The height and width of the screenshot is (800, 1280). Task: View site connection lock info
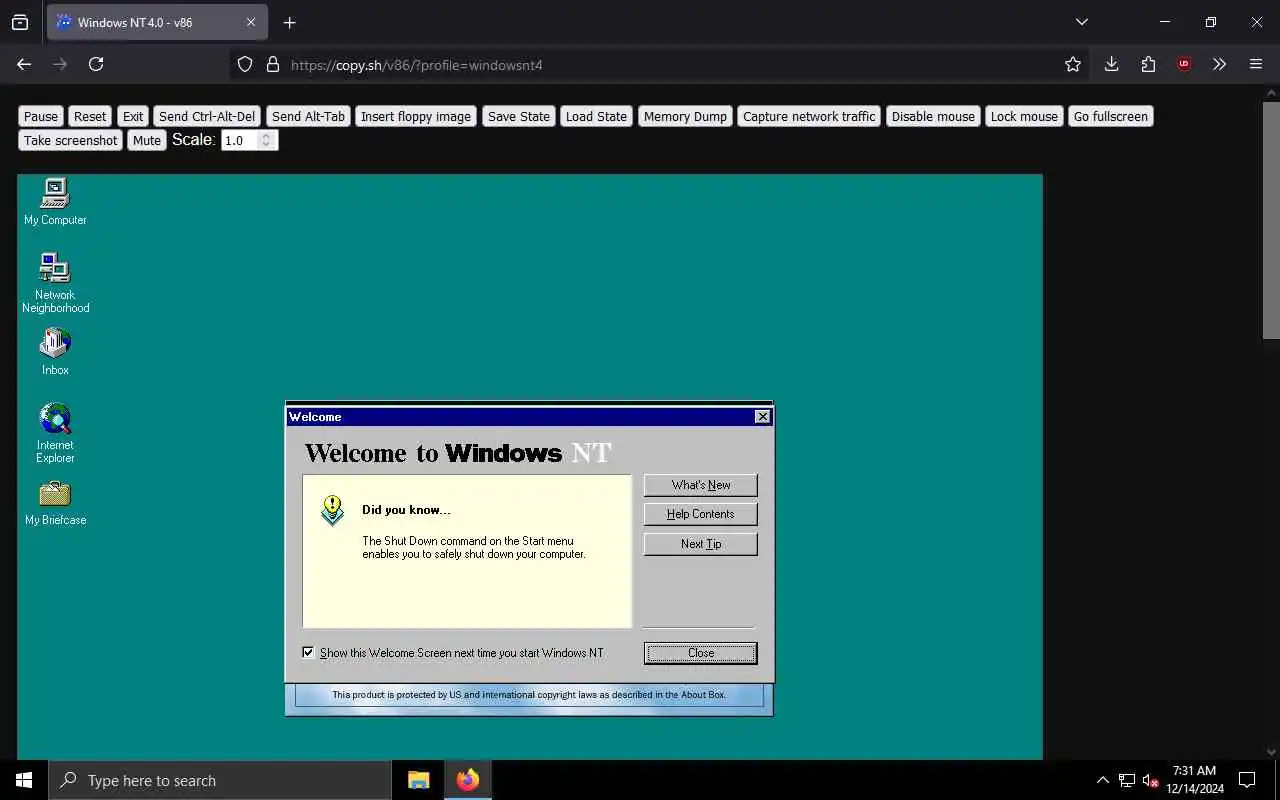coord(272,64)
